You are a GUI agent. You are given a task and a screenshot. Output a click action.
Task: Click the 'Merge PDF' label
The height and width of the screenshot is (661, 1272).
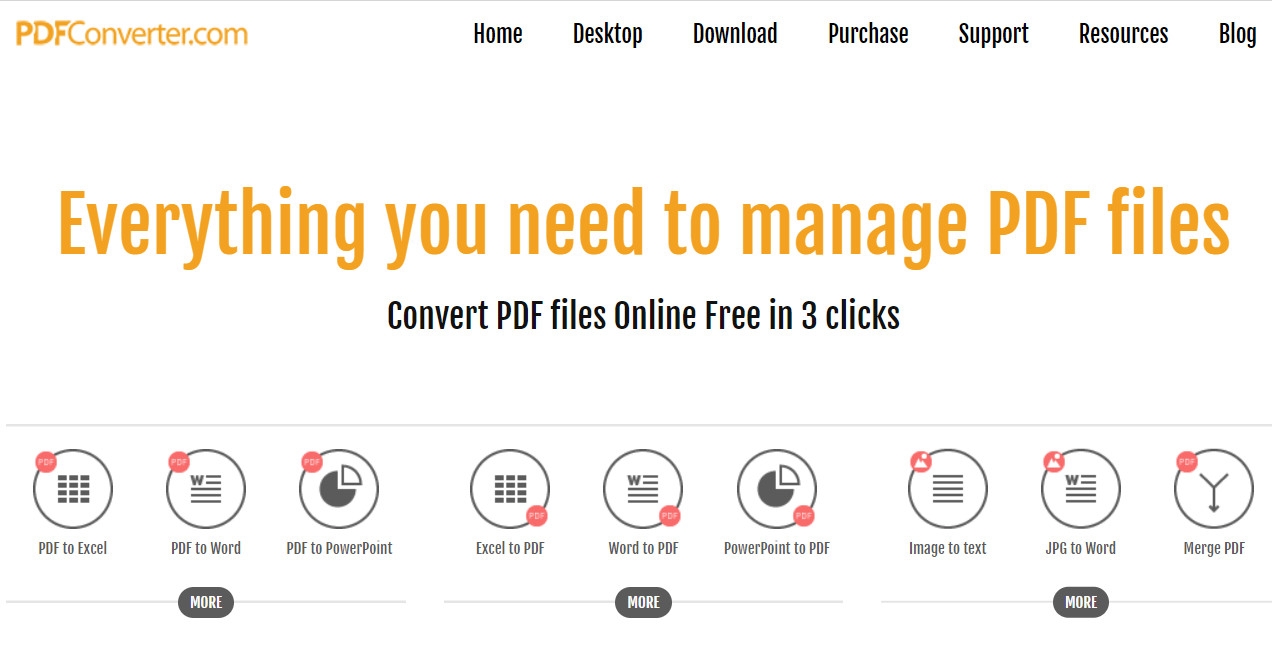tap(1214, 548)
